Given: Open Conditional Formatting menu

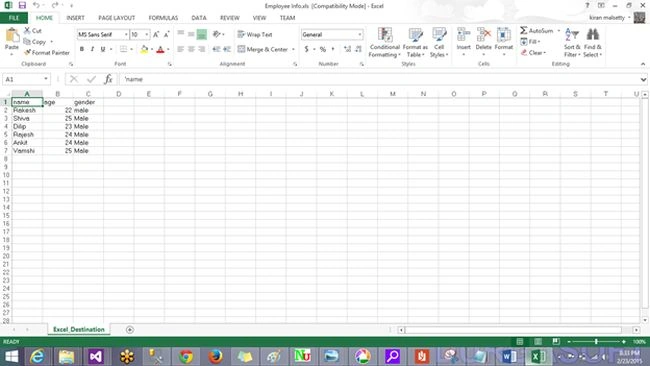Looking at the screenshot, I should [x=385, y=43].
